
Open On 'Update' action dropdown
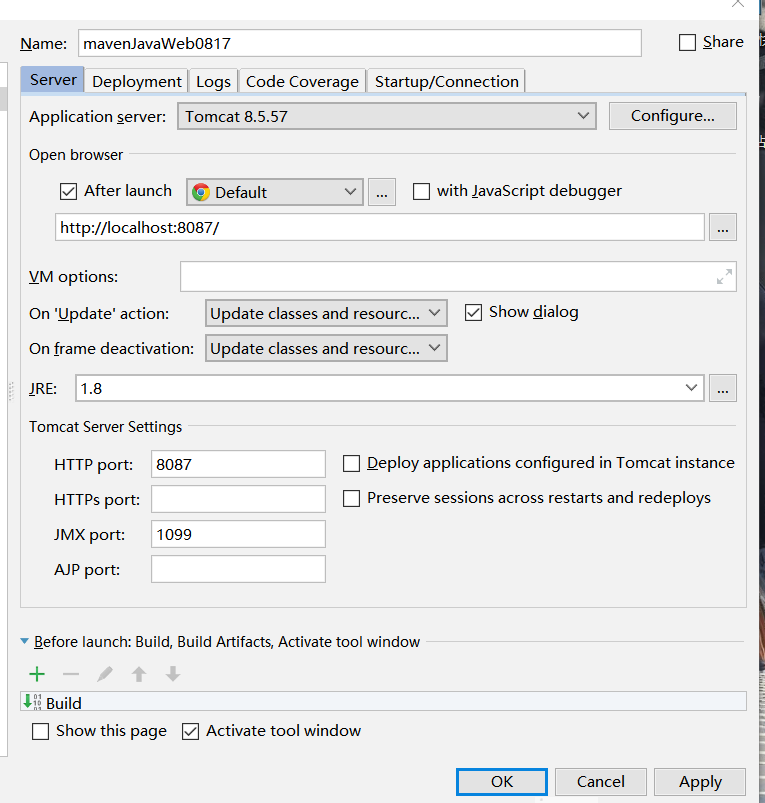click(x=326, y=313)
